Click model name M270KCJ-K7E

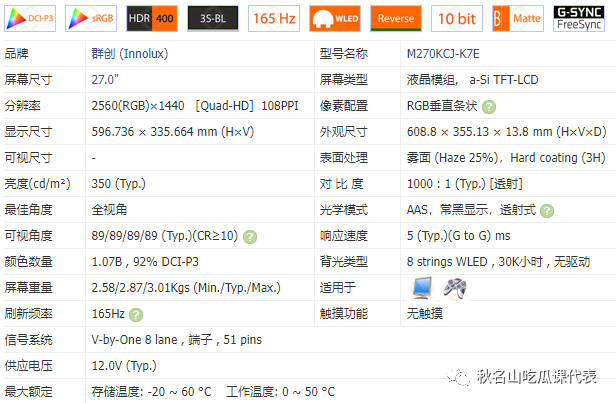coord(443,54)
